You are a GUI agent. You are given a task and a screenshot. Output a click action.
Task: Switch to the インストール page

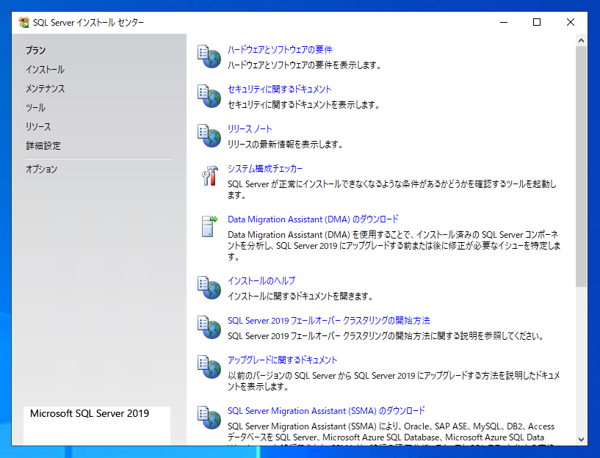45,69
